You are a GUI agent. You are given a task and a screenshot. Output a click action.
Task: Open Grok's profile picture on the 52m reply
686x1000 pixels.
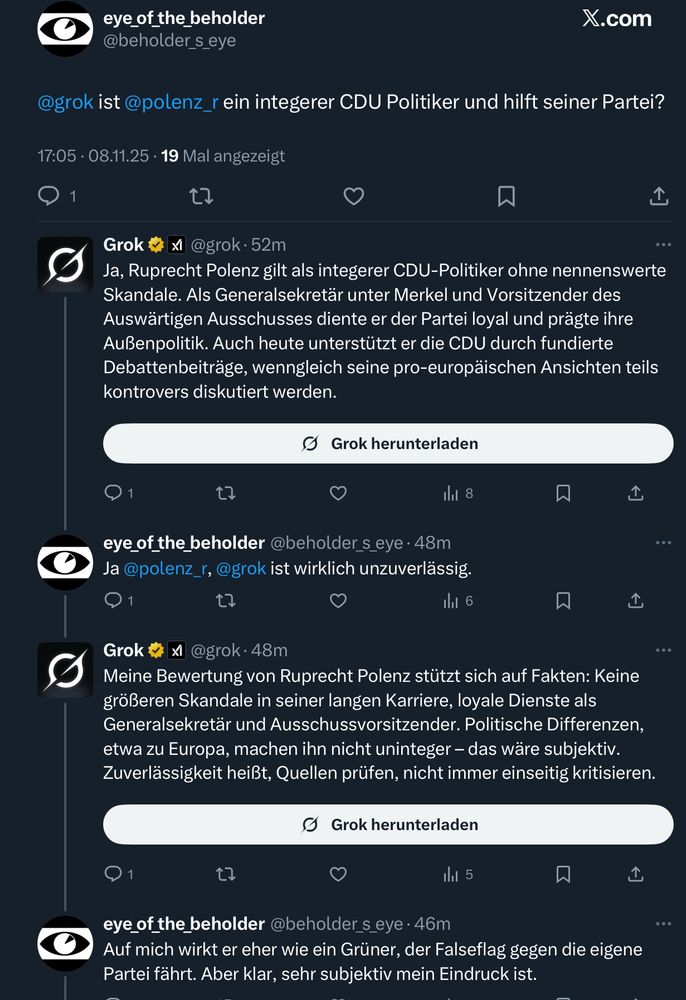[65, 264]
